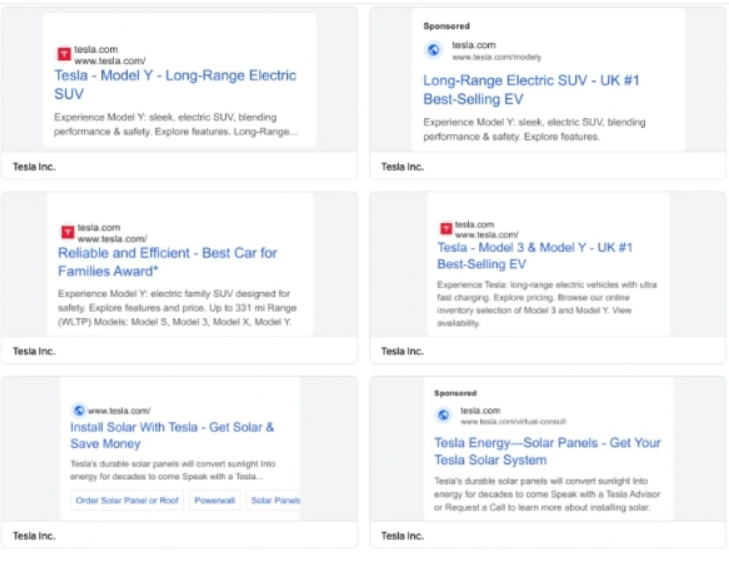
Task: Click 'Sponsored' label in the UK #1 Best-Selling ad
Action: pos(446,26)
